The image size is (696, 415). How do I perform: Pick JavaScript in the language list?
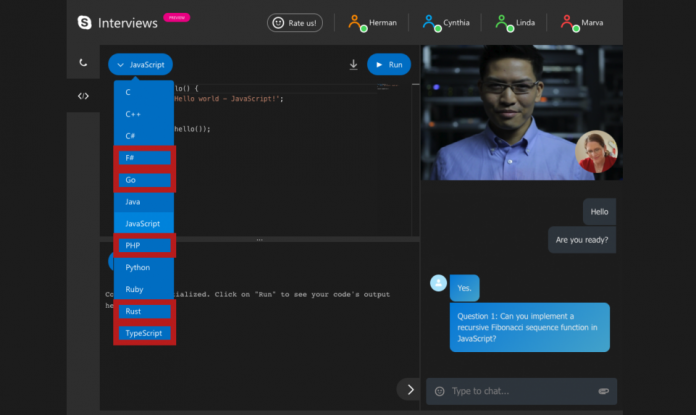point(144,223)
